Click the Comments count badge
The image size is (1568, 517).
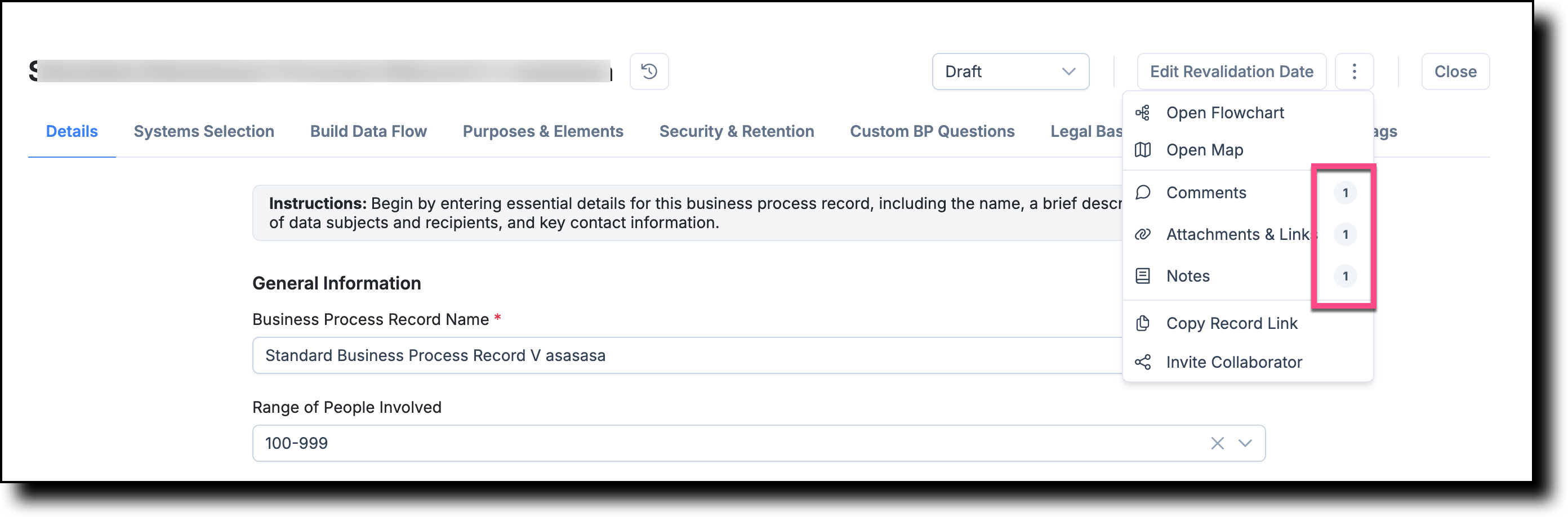tap(1344, 193)
